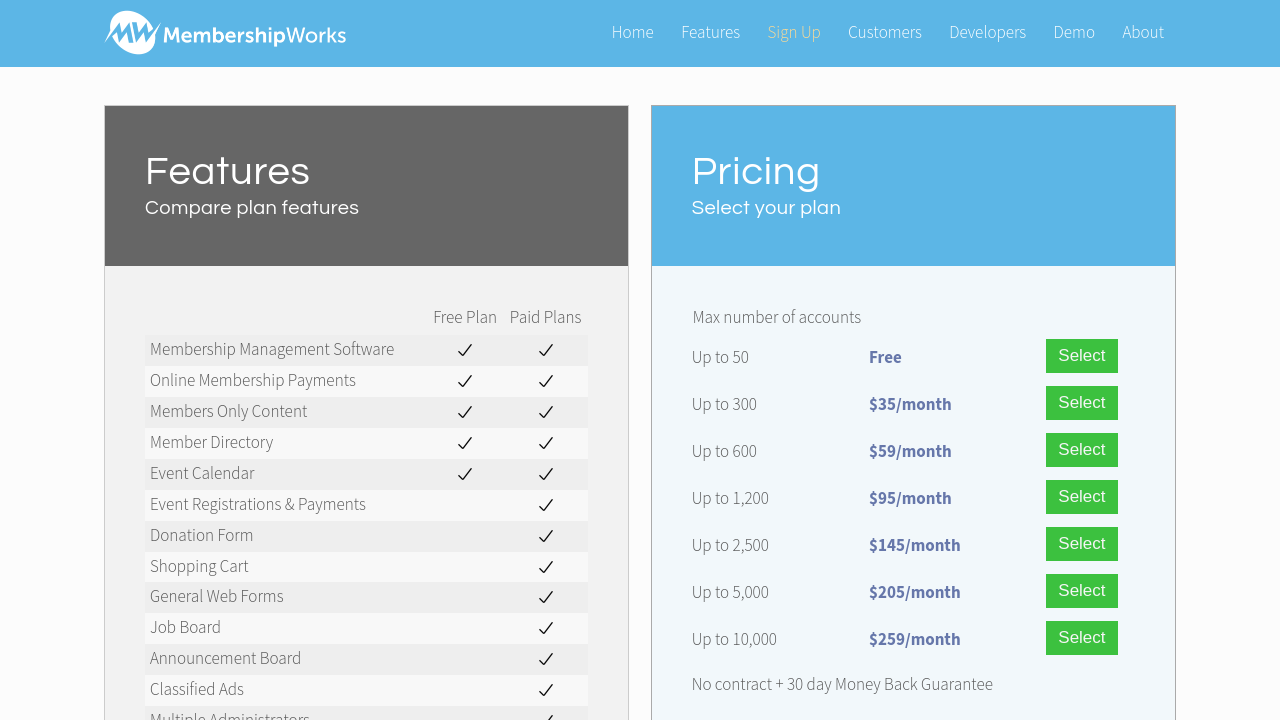Open the Sign Up menu item
Viewport: 1280px width, 720px height.
pyautogui.click(x=794, y=32)
